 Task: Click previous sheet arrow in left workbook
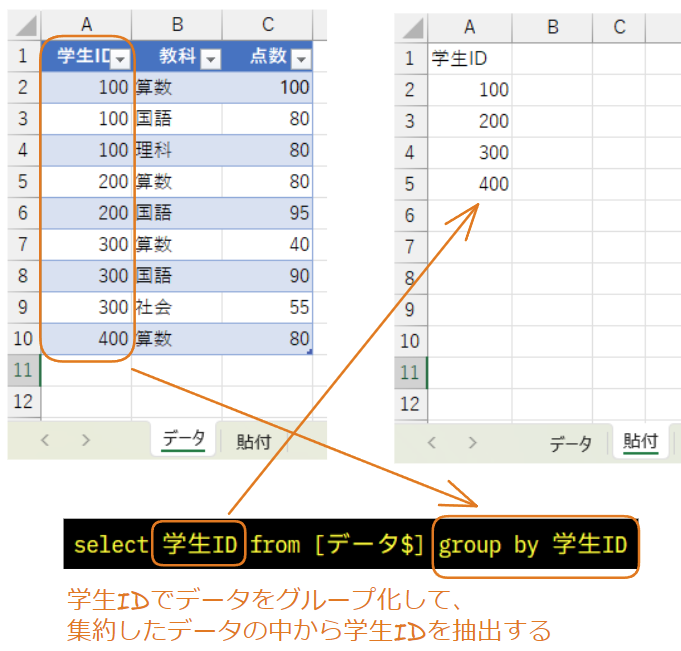pyautogui.click(x=45, y=440)
